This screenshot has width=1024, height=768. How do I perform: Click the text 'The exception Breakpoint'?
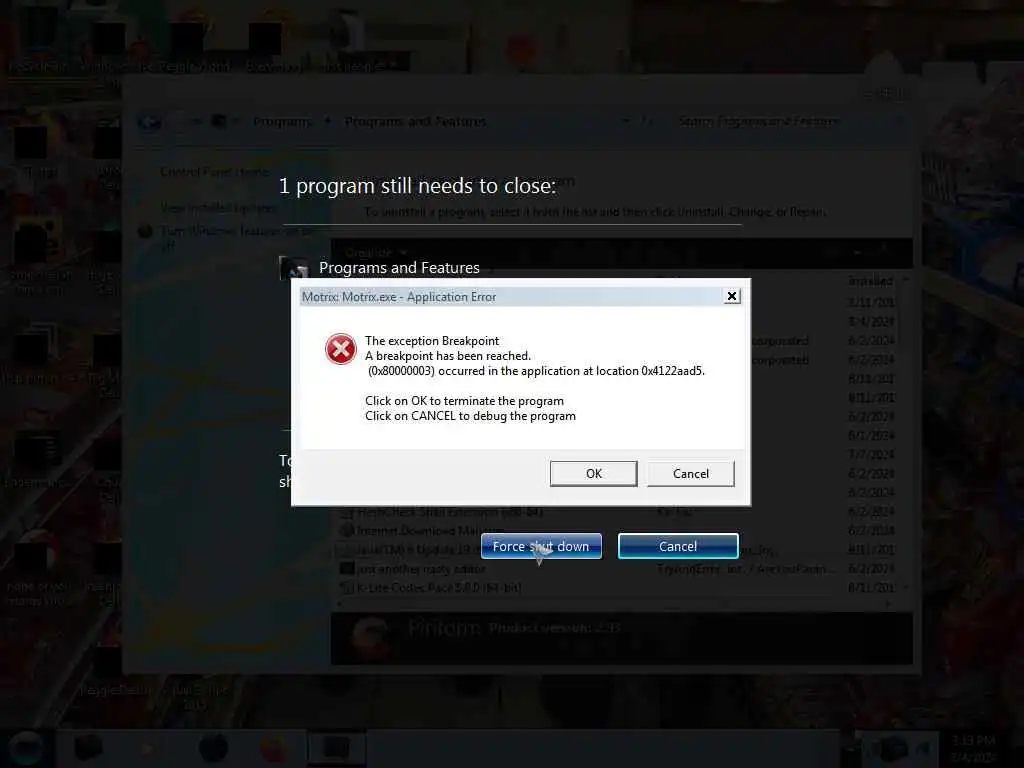[432, 341]
